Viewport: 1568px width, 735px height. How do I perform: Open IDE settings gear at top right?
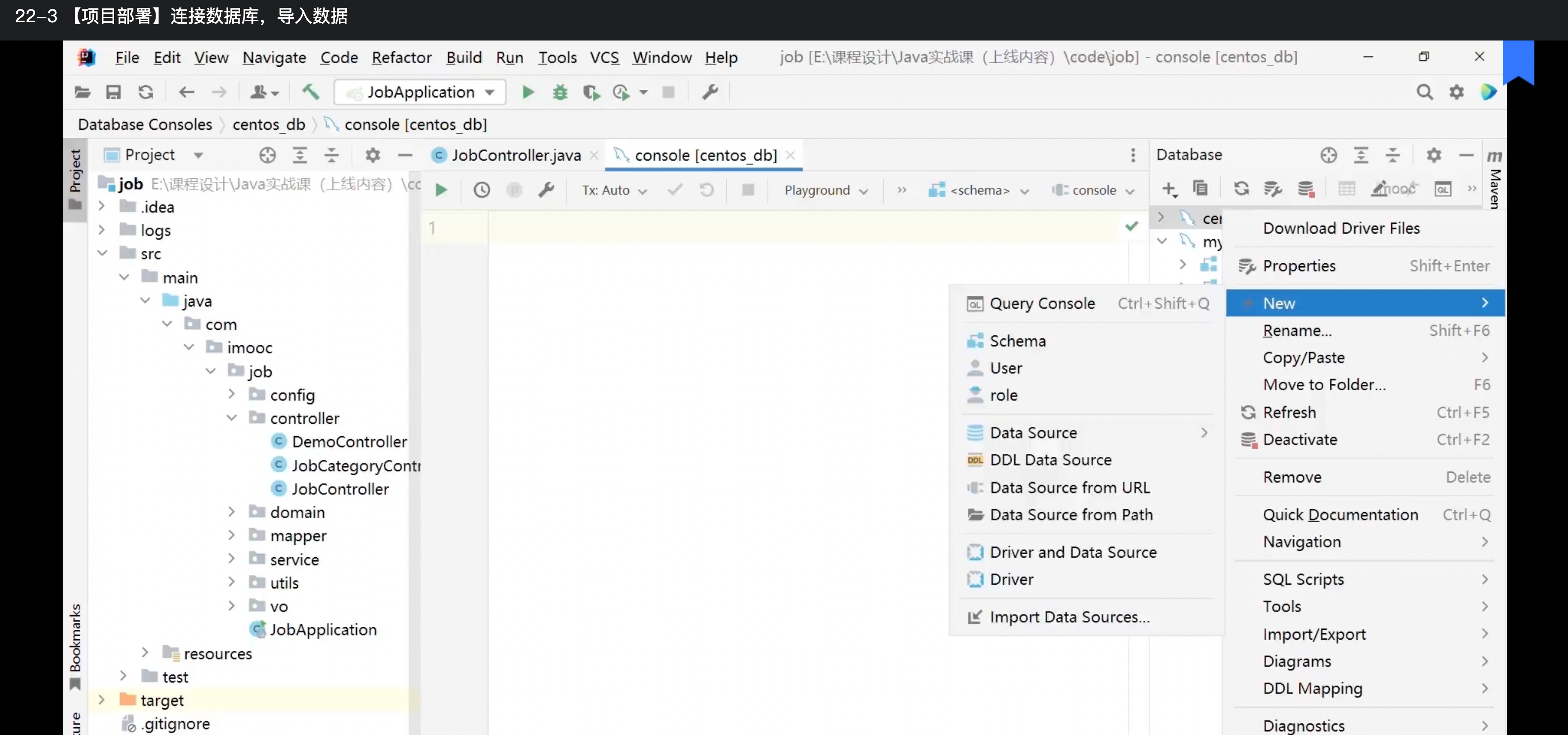coord(1456,92)
